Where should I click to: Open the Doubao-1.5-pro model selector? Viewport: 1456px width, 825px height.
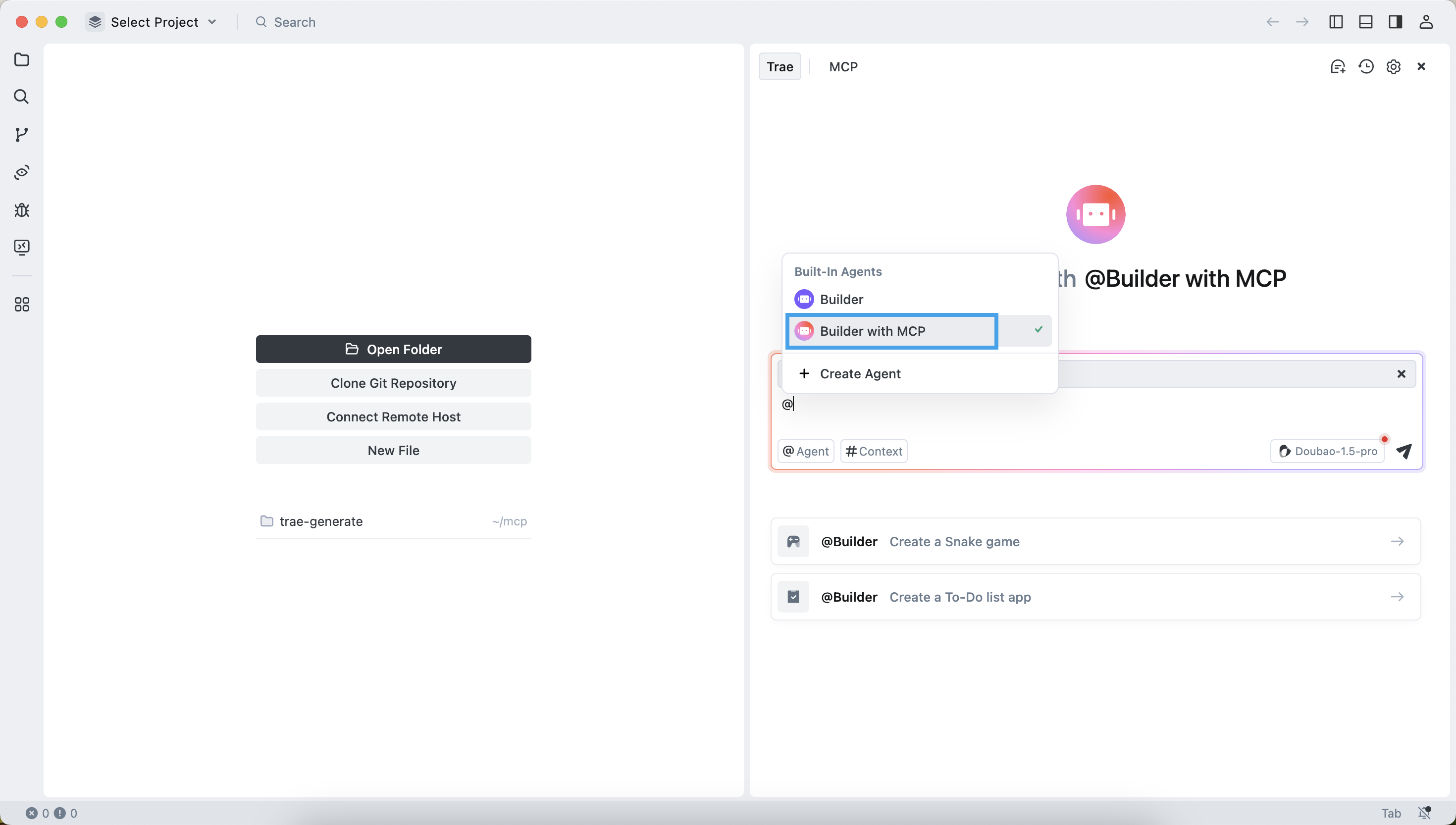pos(1327,451)
